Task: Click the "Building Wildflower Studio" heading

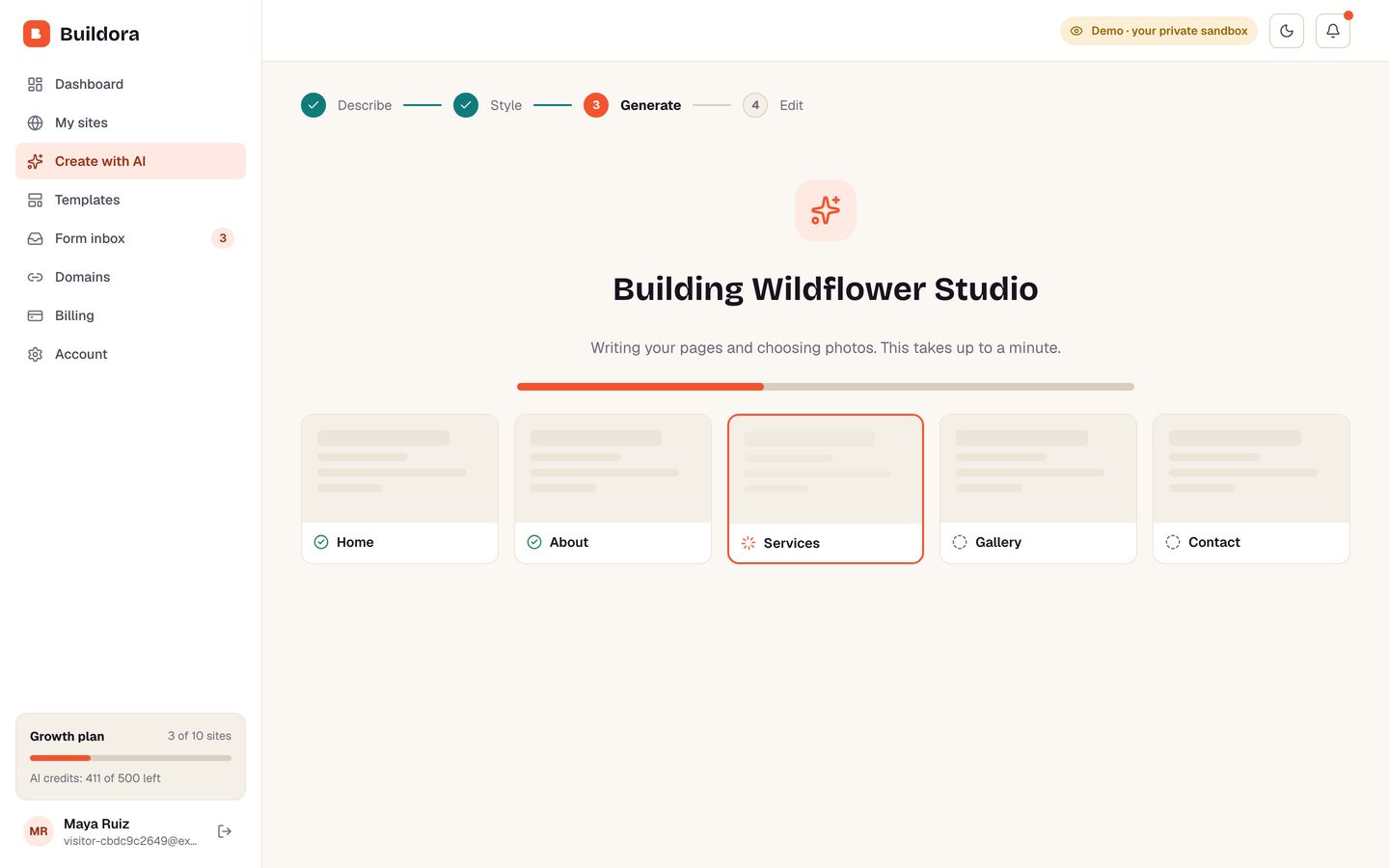Action: 826,289
